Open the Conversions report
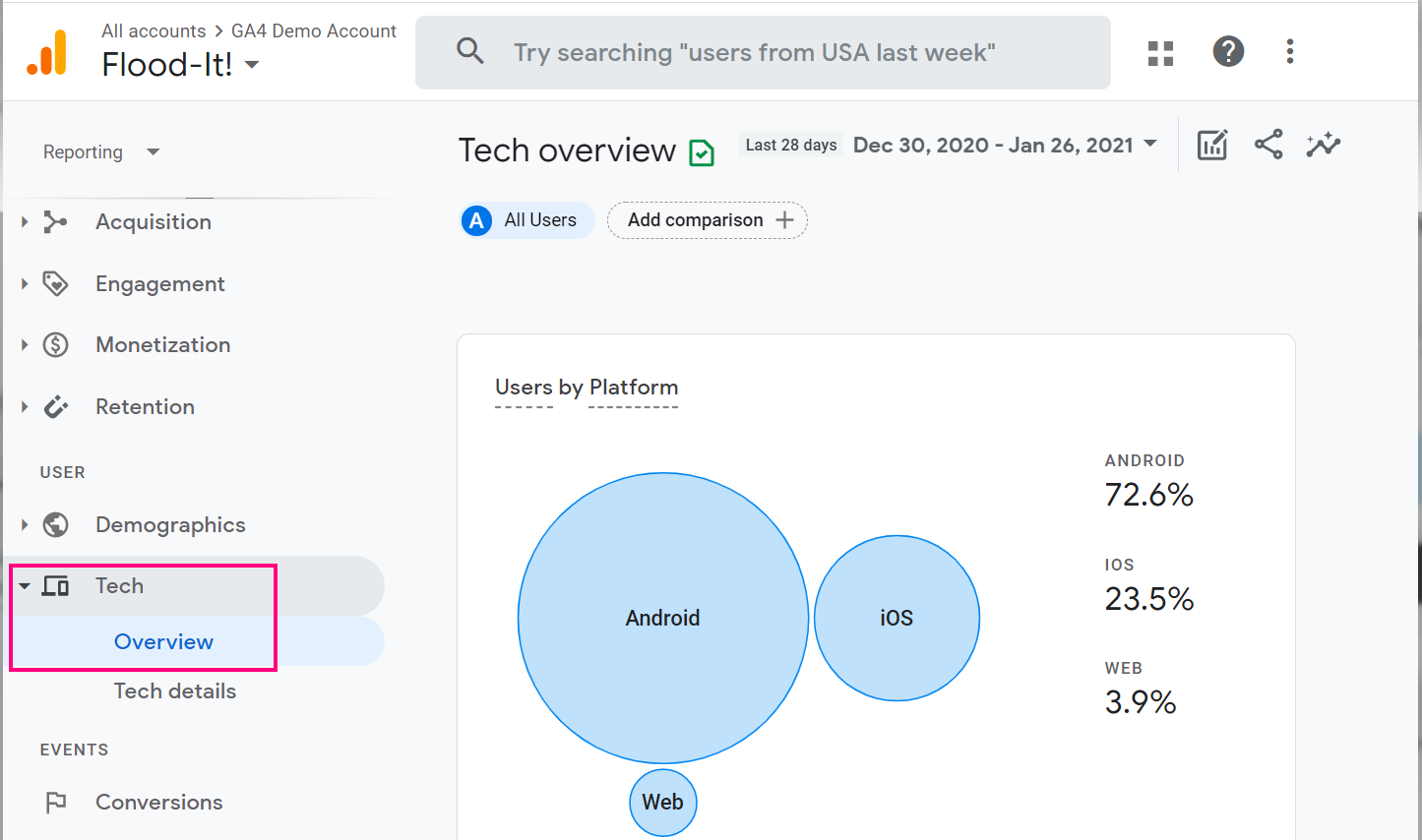Image resolution: width=1422 pixels, height=840 pixels. pyautogui.click(x=158, y=803)
